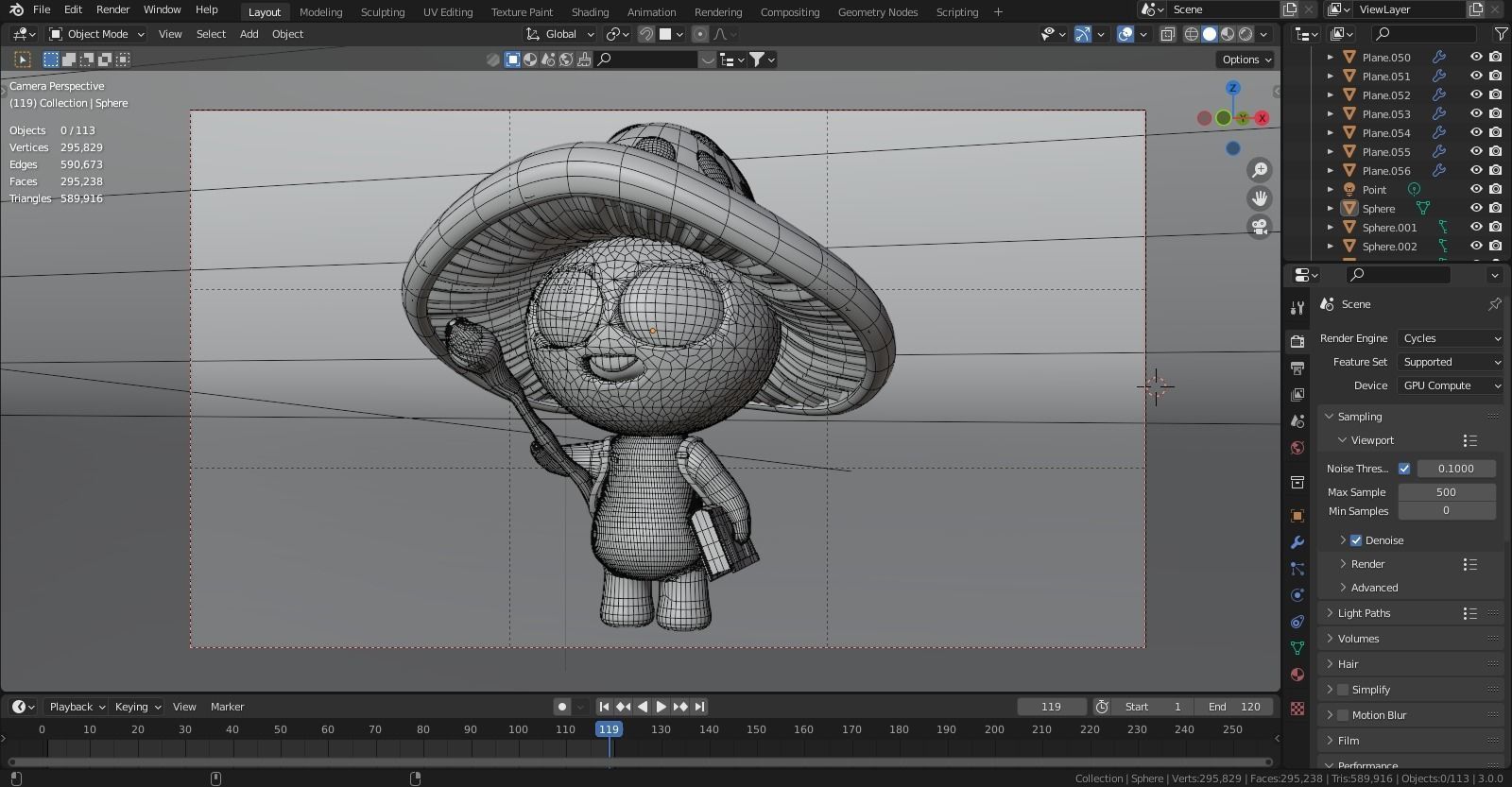Play the animation forward
This screenshot has width=1512, height=787.
661,707
